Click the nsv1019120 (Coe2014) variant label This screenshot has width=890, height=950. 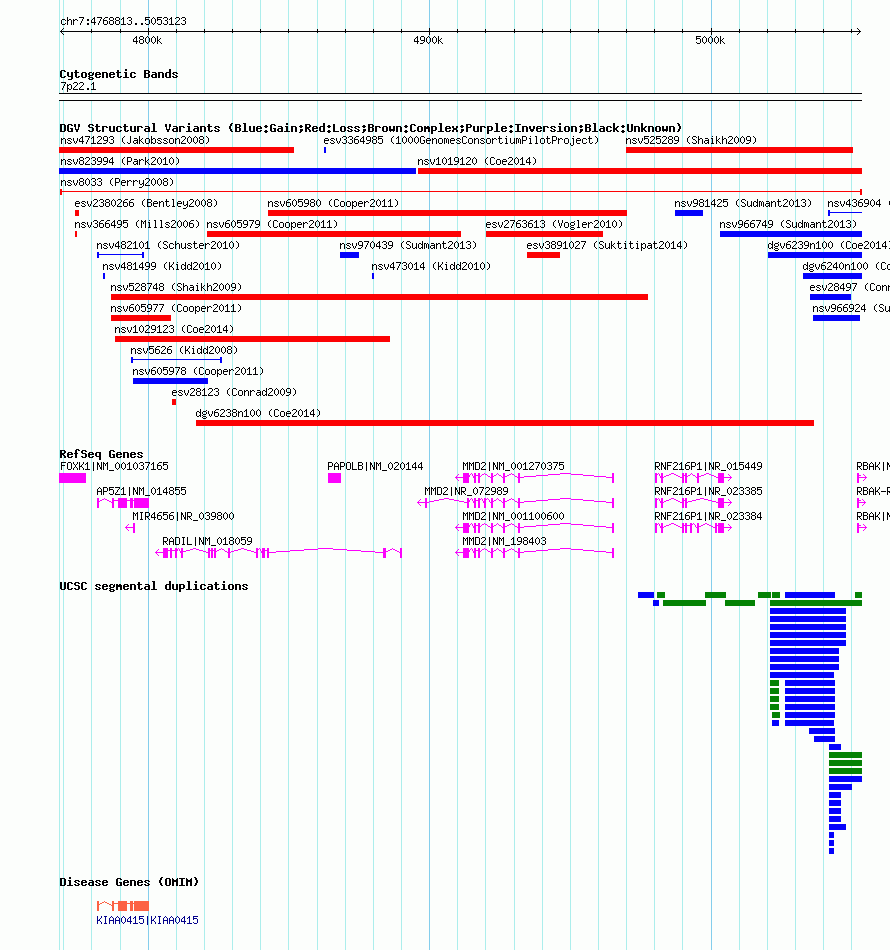coord(477,161)
